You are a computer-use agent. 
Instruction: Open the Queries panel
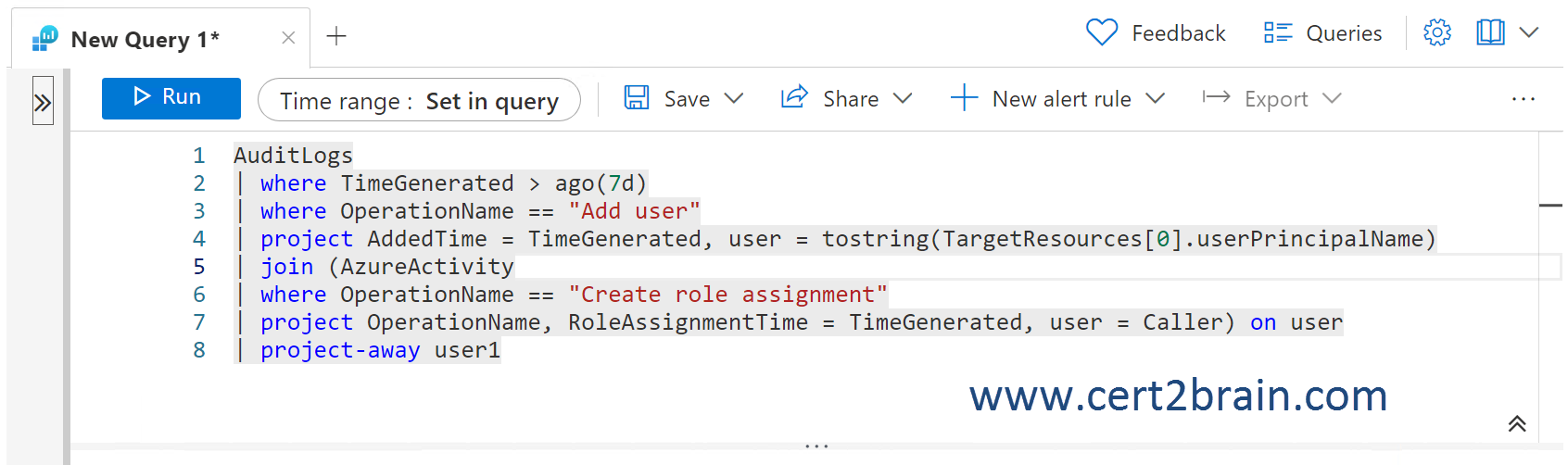click(x=1323, y=33)
